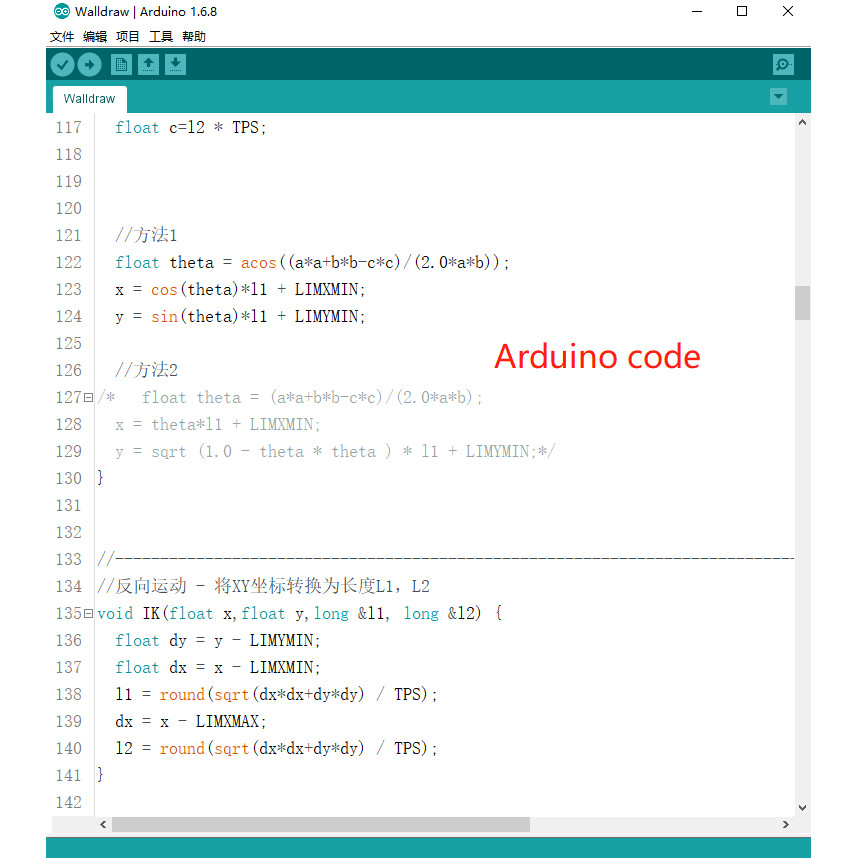
Task: Click the Arduino logo in title bar
Action: coord(62,12)
